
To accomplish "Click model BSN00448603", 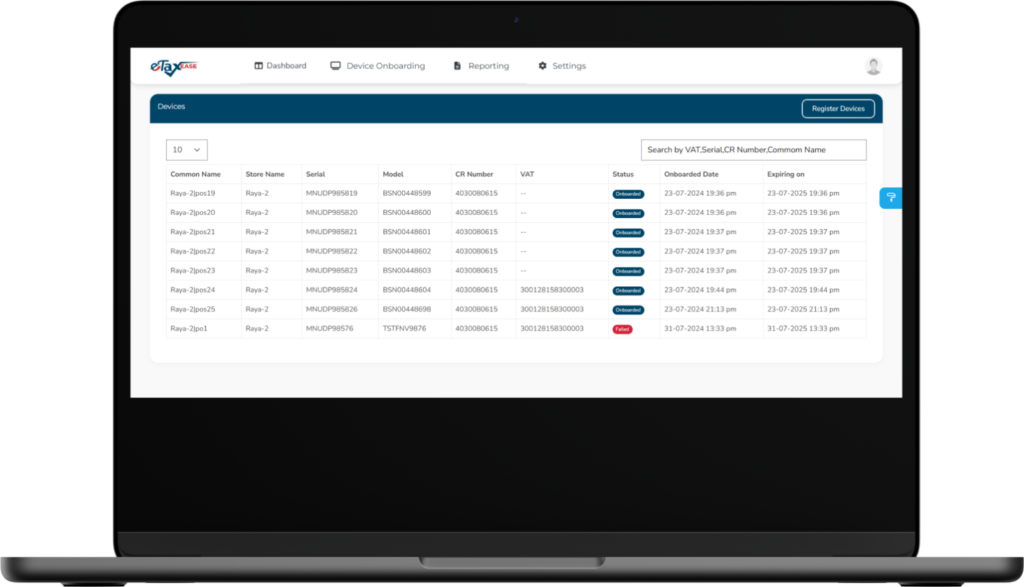I will coord(407,270).
